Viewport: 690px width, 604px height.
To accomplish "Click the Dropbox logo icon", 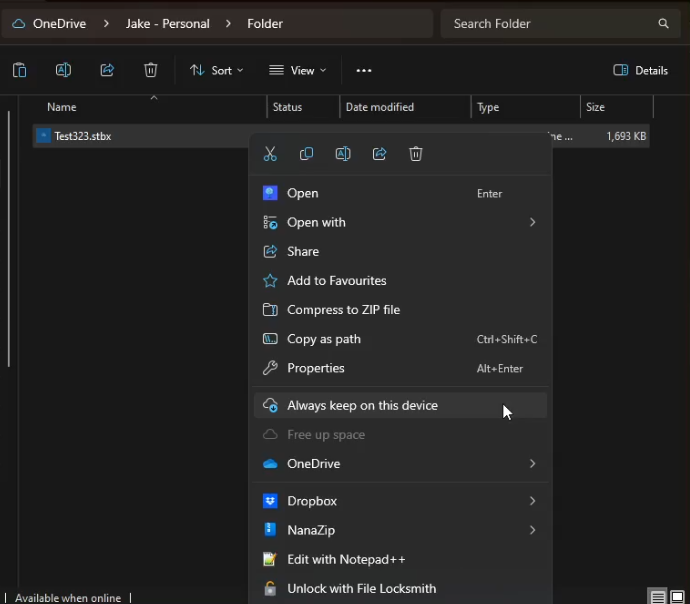I will [270, 501].
